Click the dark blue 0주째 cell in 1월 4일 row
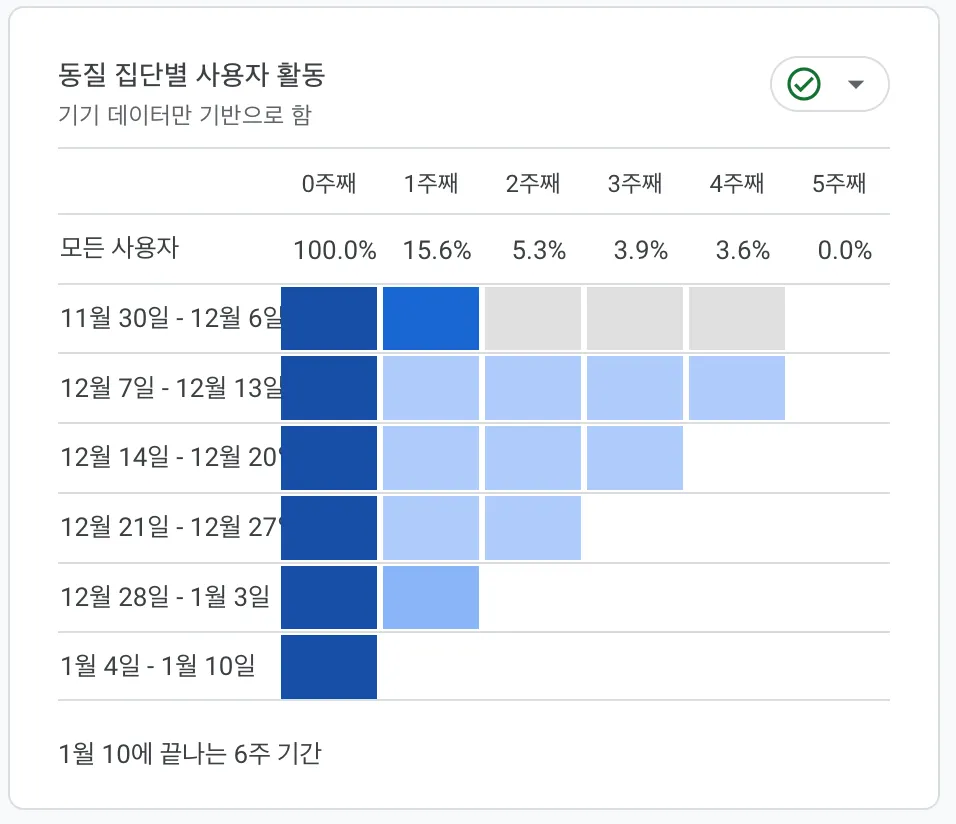This screenshot has height=824, width=956. tap(329, 666)
